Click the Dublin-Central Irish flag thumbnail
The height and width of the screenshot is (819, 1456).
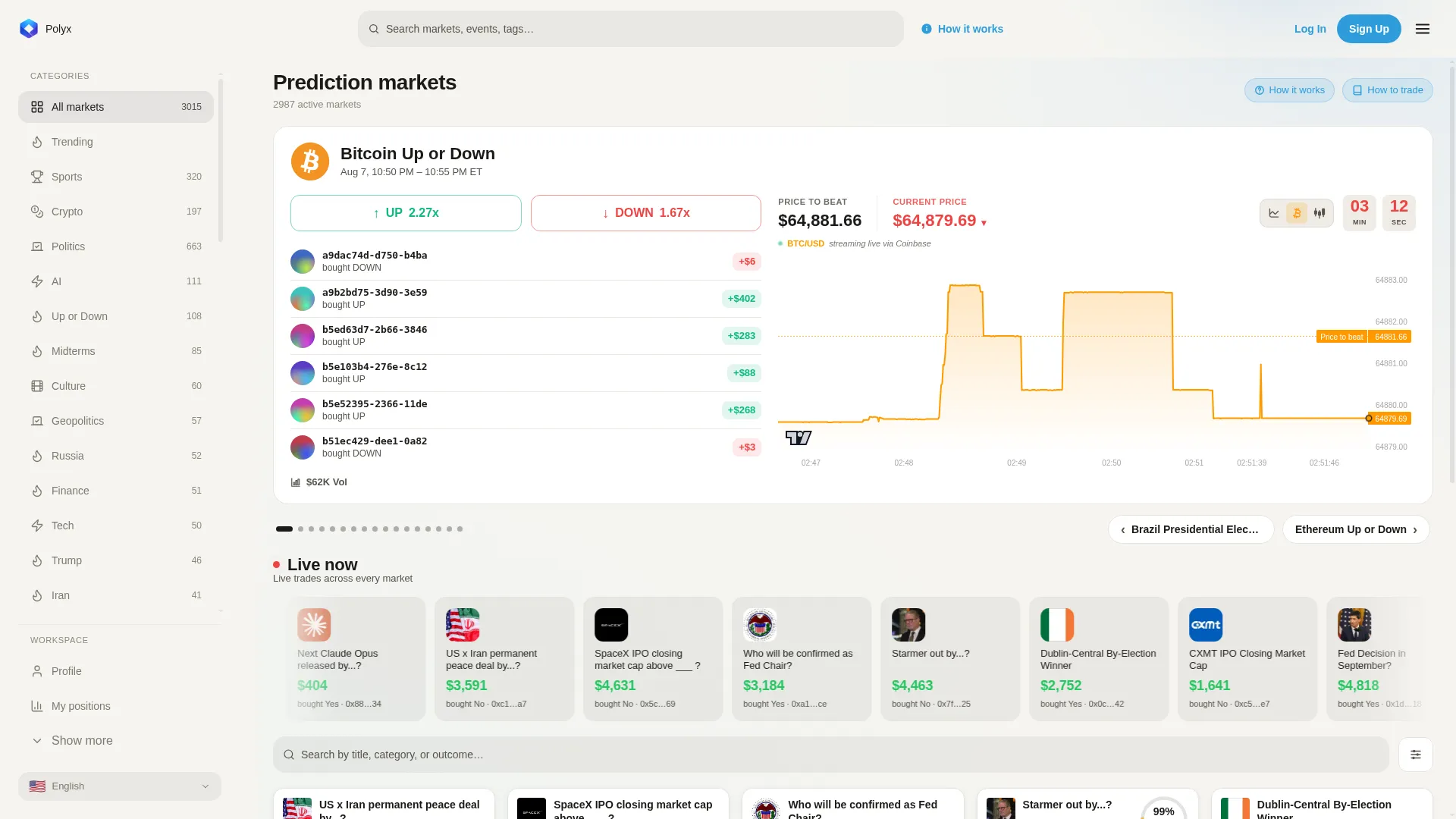[x=1057, y=625]
